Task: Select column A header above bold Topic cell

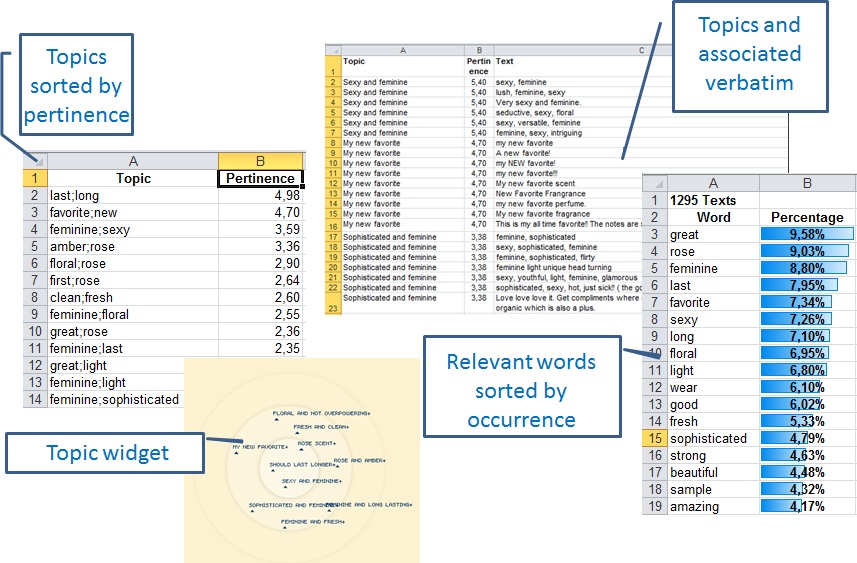Action: click(x=133, y=161)
